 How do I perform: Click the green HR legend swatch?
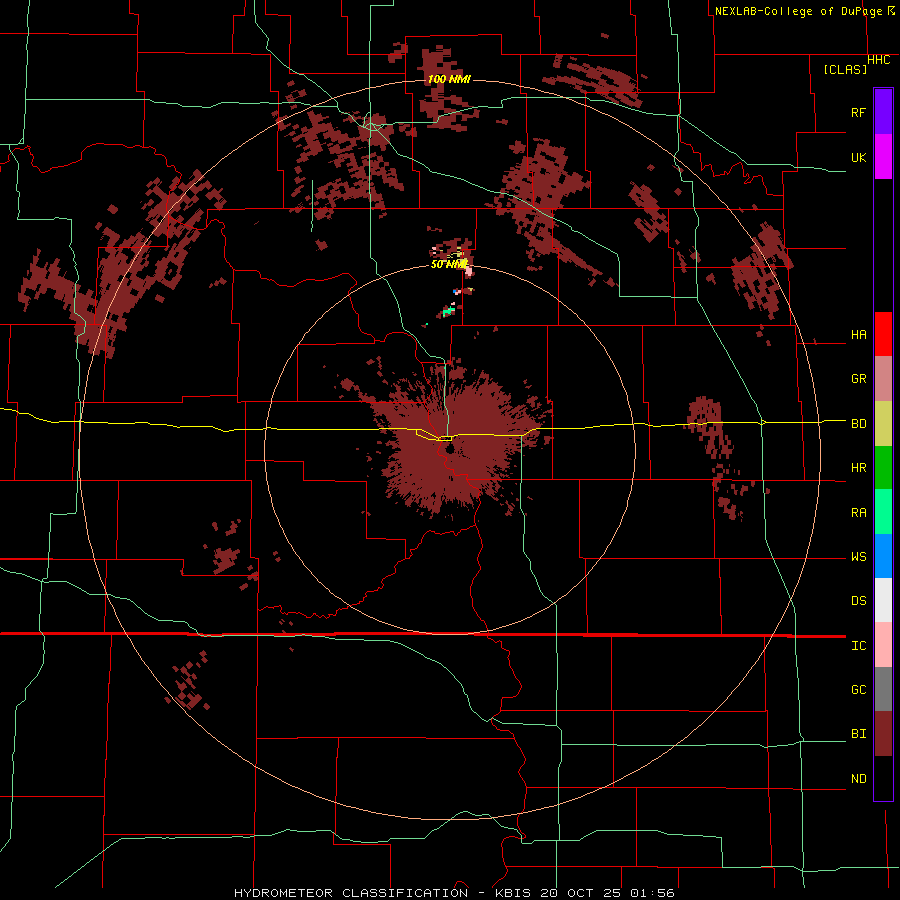point(883,468)
